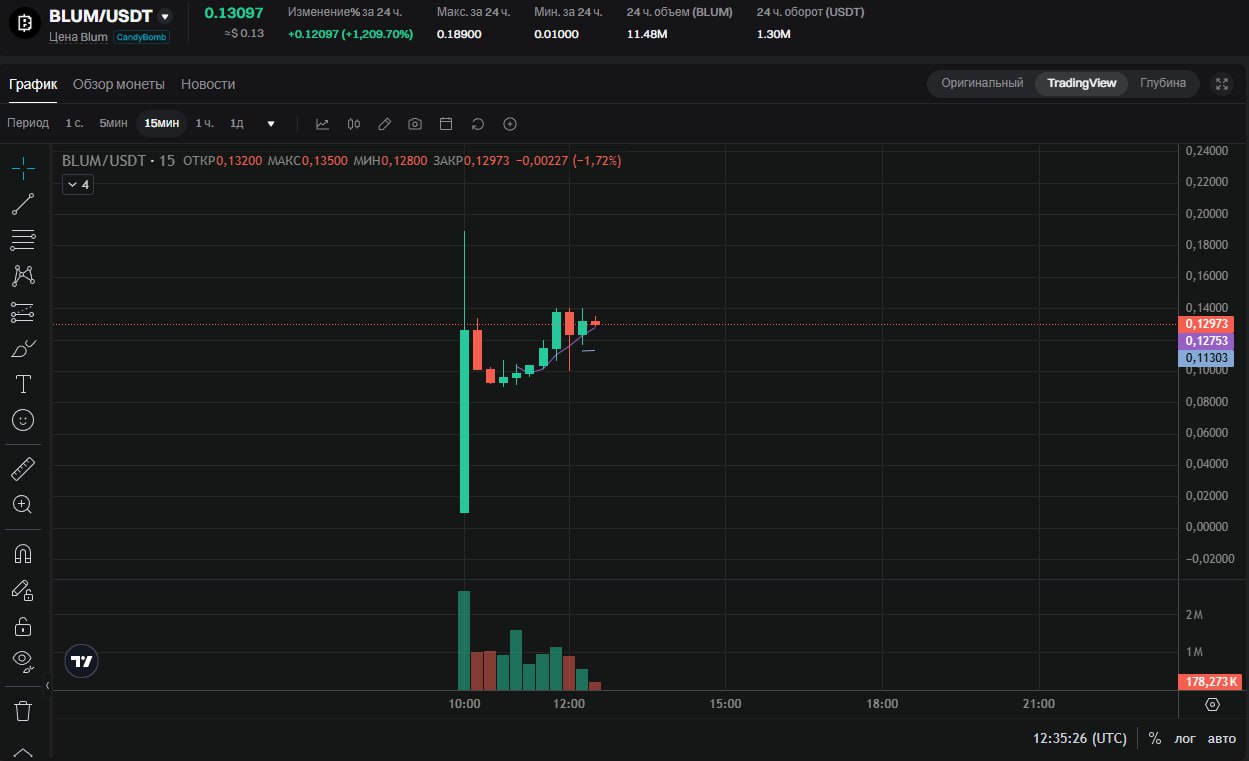
Task: Click the red 0,12973 current price label
Action: pyautogui.click(x=1207, y=324)
